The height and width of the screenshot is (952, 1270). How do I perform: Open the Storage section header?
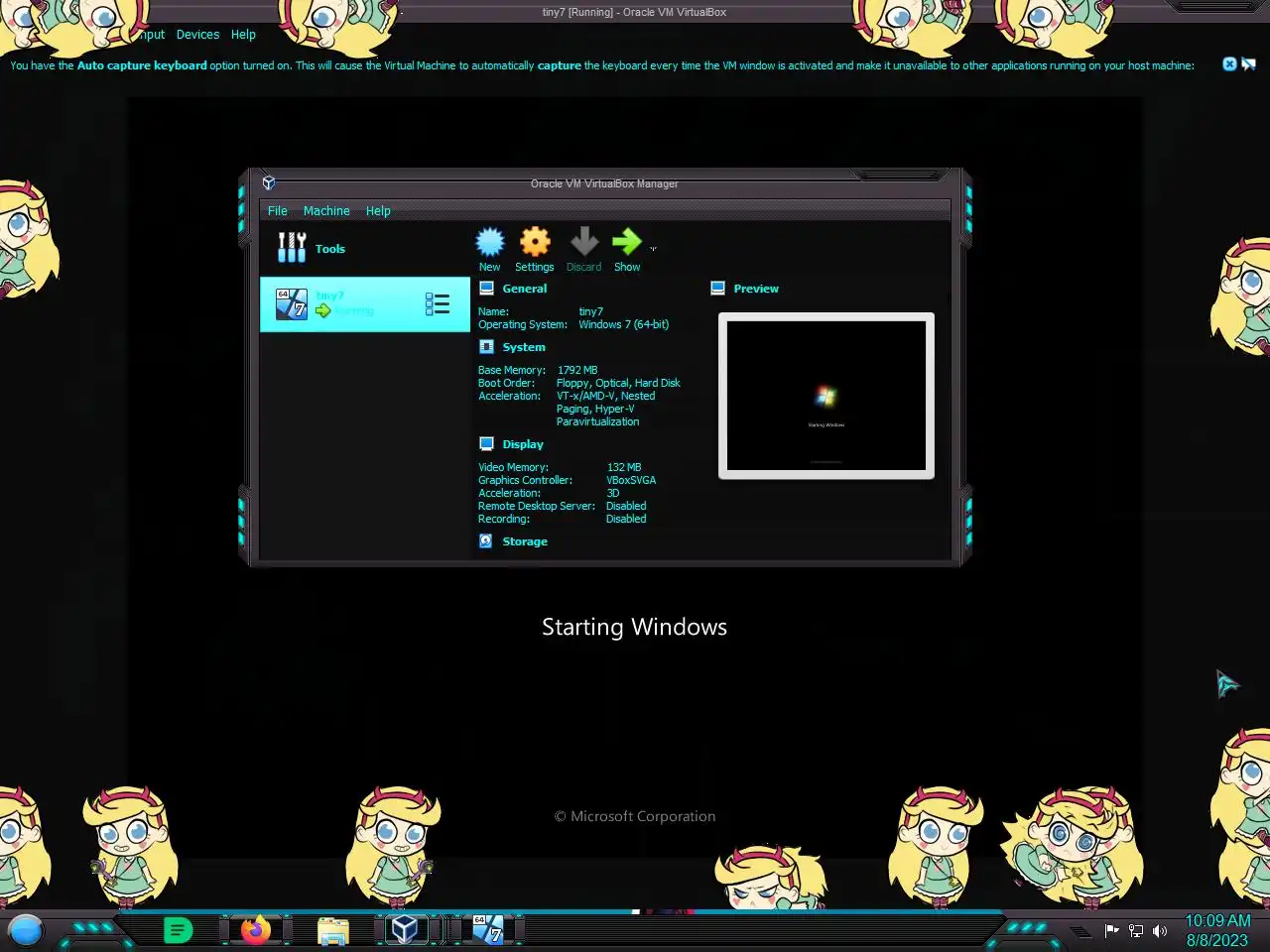point(525,541)
